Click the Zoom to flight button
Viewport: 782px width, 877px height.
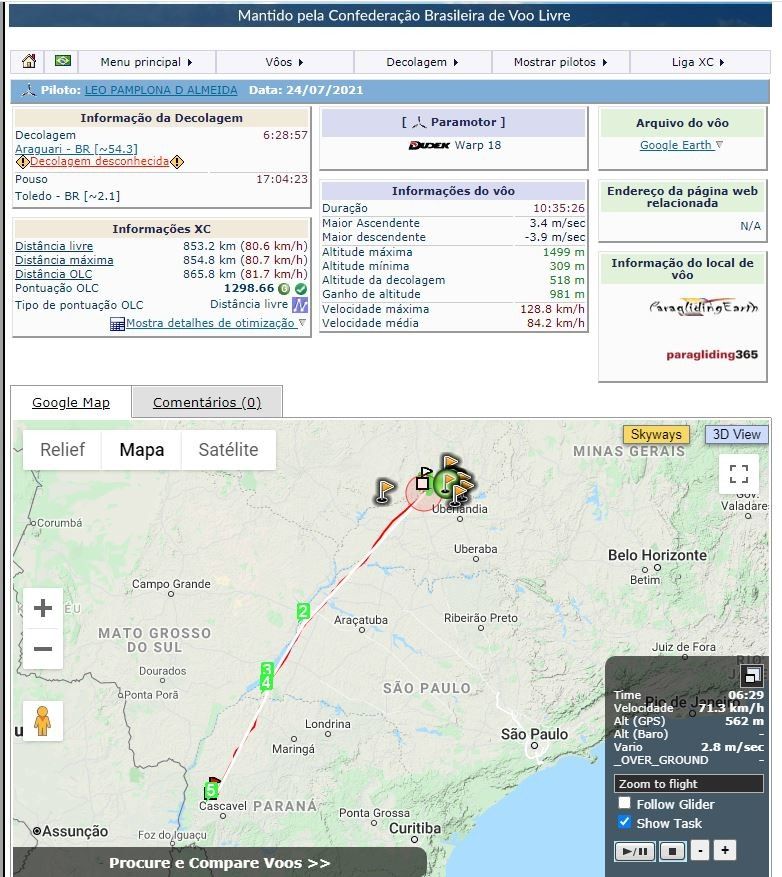[688, 784]
